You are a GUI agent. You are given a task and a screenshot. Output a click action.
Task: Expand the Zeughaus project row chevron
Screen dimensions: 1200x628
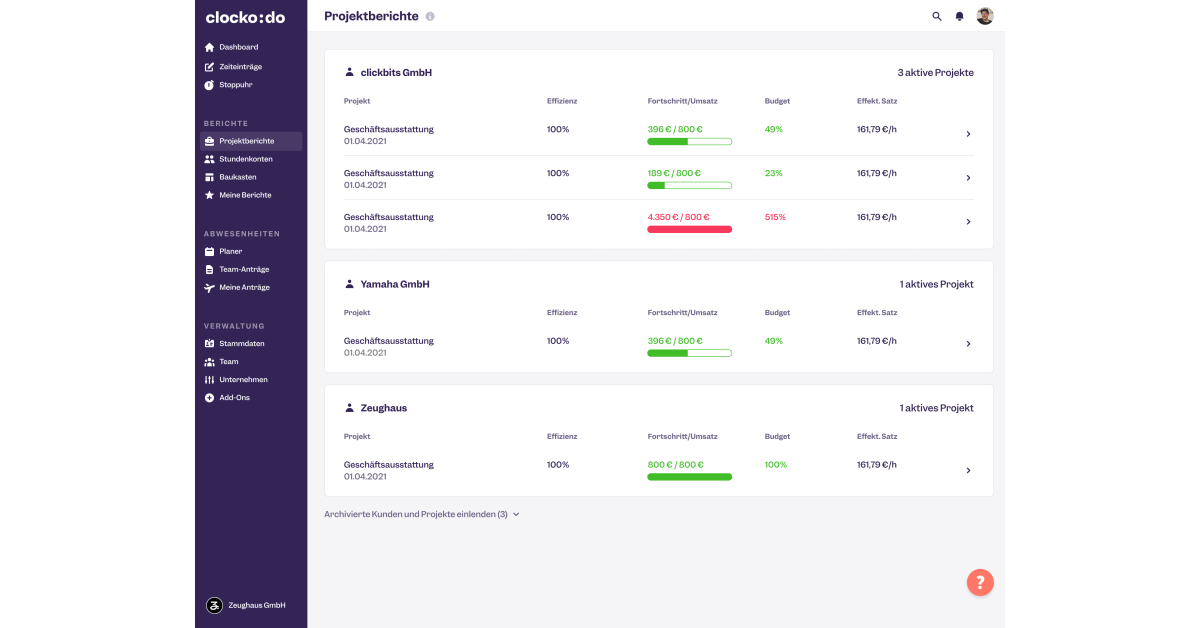pyautogui.click(x=968, y=470)
